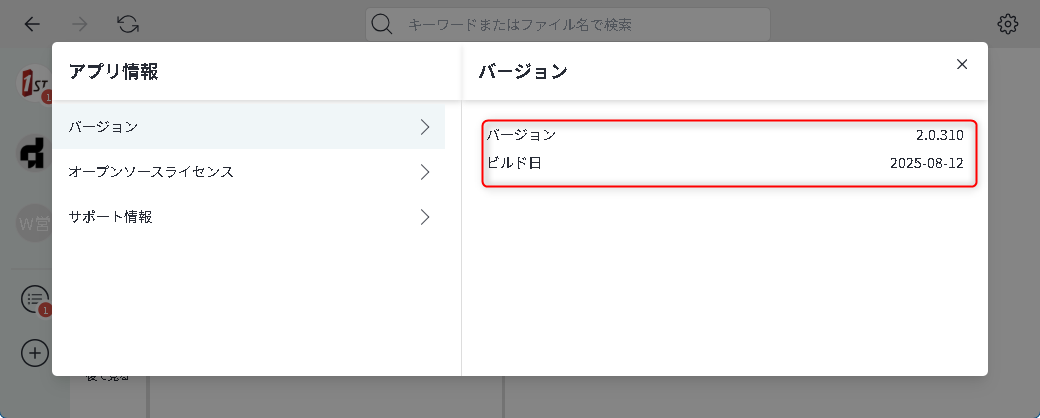Open settings via the gear icon
This screenshot has width=1040, height=418.
1007,24
